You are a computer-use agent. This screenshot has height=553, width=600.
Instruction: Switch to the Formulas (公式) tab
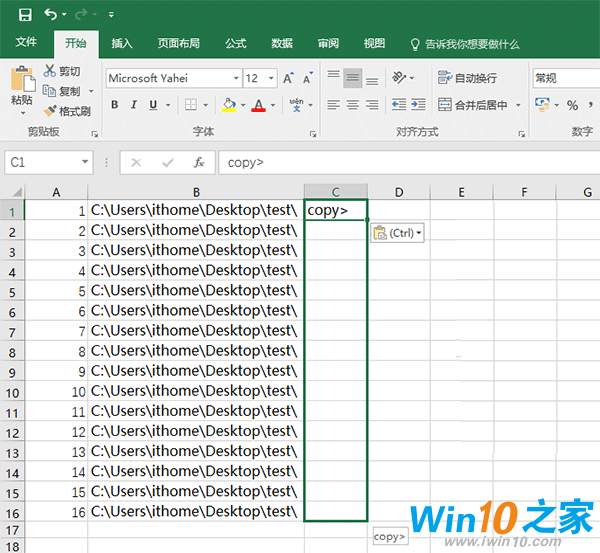coord(235,43)
